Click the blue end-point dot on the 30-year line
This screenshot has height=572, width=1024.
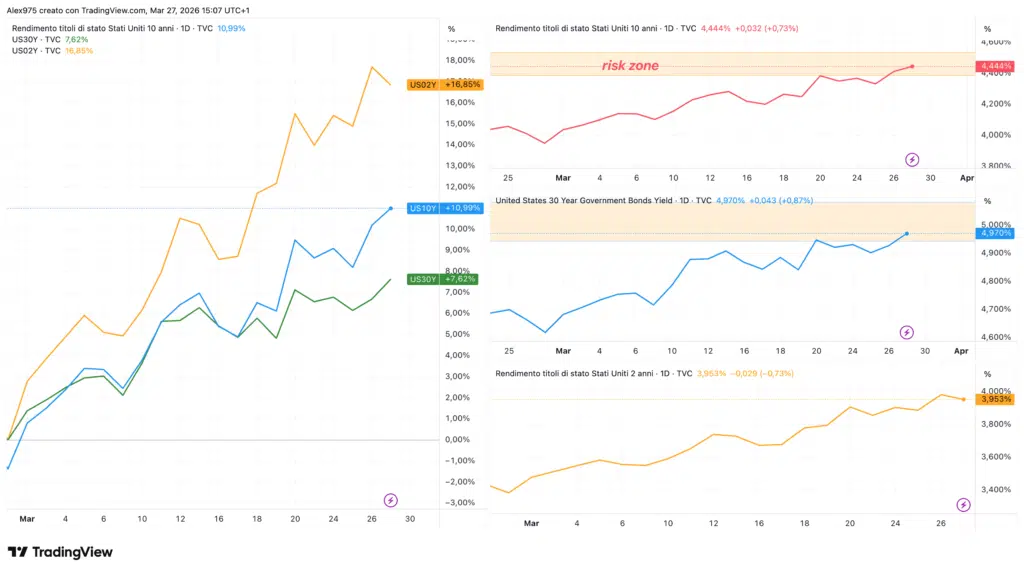coord(907,233)
